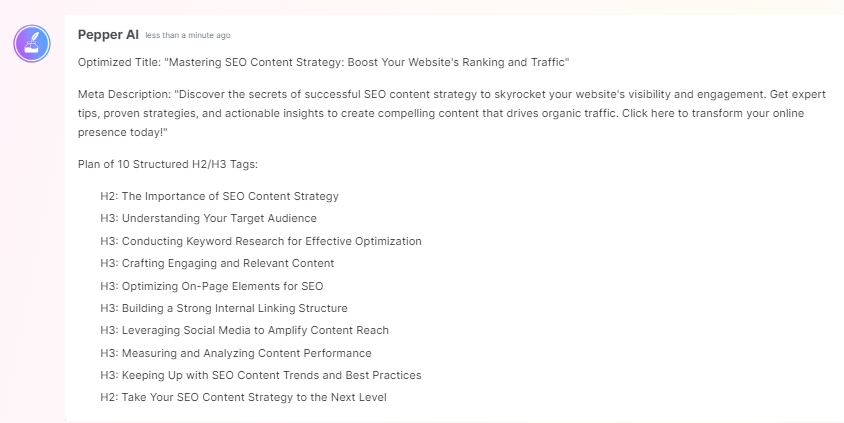
Task: Click 'H3: Conducting Keyword Research' list item
Action: coord(261,241)
